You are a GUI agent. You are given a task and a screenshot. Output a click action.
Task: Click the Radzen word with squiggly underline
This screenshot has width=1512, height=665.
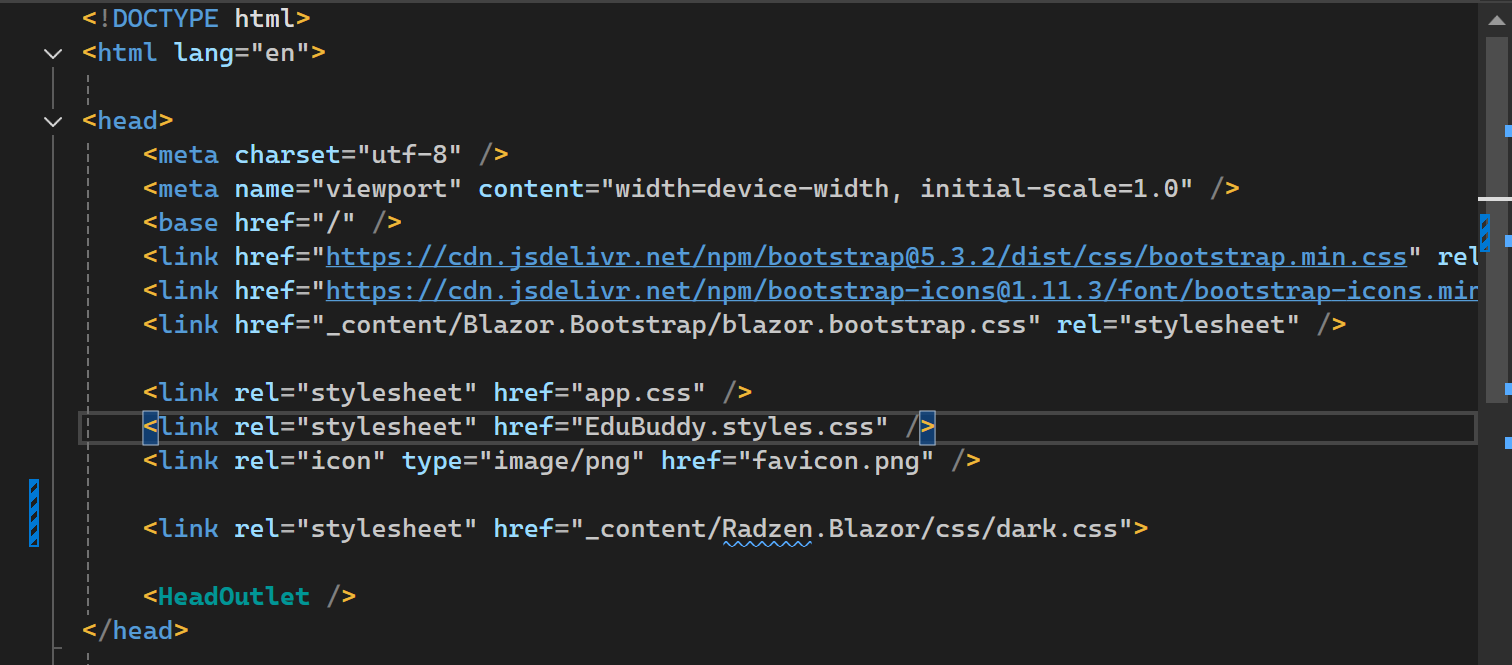tap(767, 528)
